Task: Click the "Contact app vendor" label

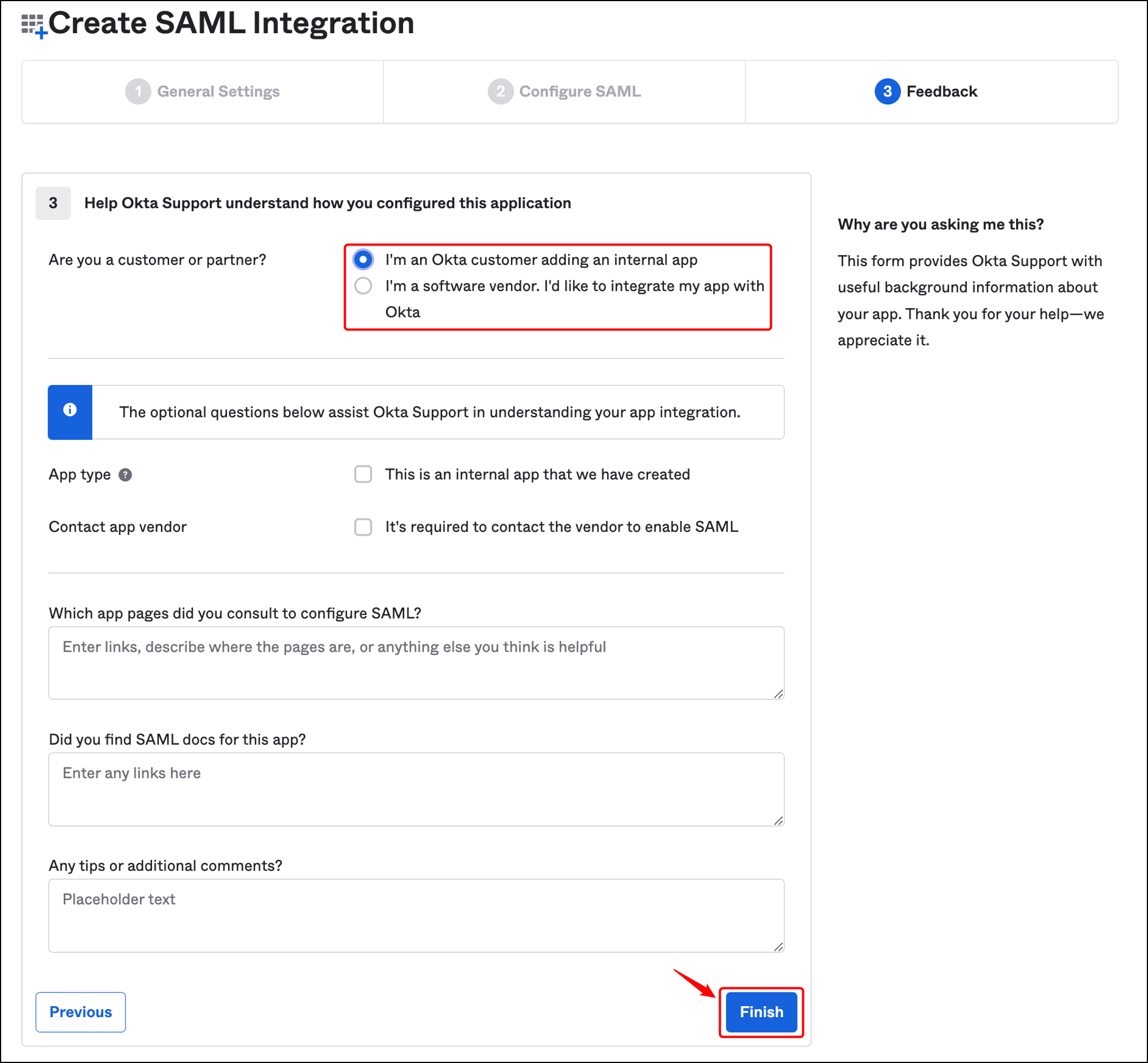Action: (118, 527)
